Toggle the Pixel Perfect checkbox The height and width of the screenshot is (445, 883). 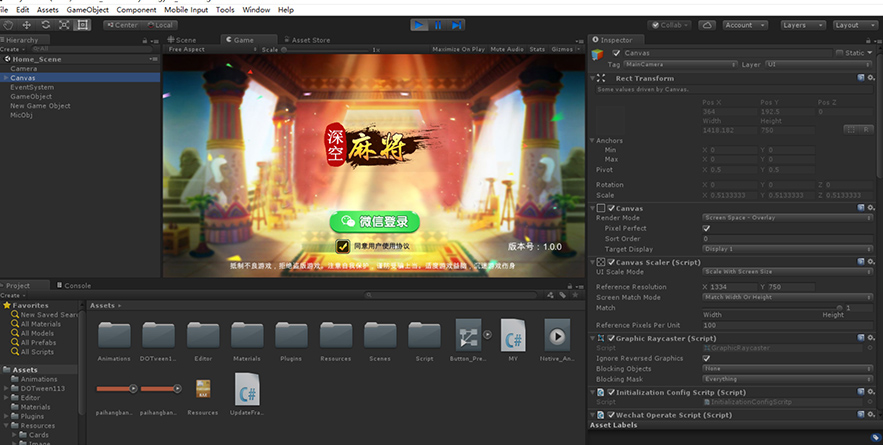click(707, 228)
